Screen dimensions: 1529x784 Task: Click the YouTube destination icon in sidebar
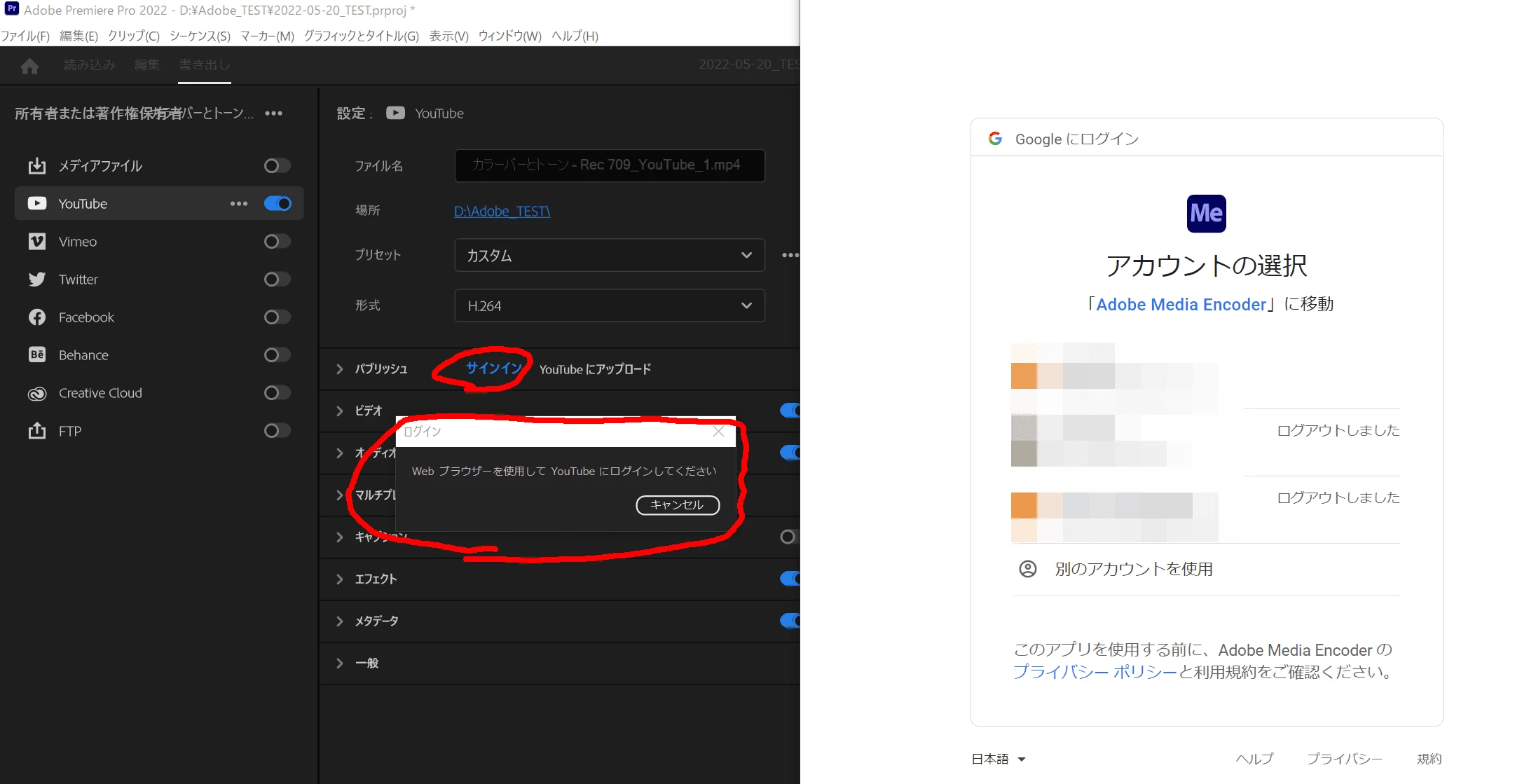[37, 204]
